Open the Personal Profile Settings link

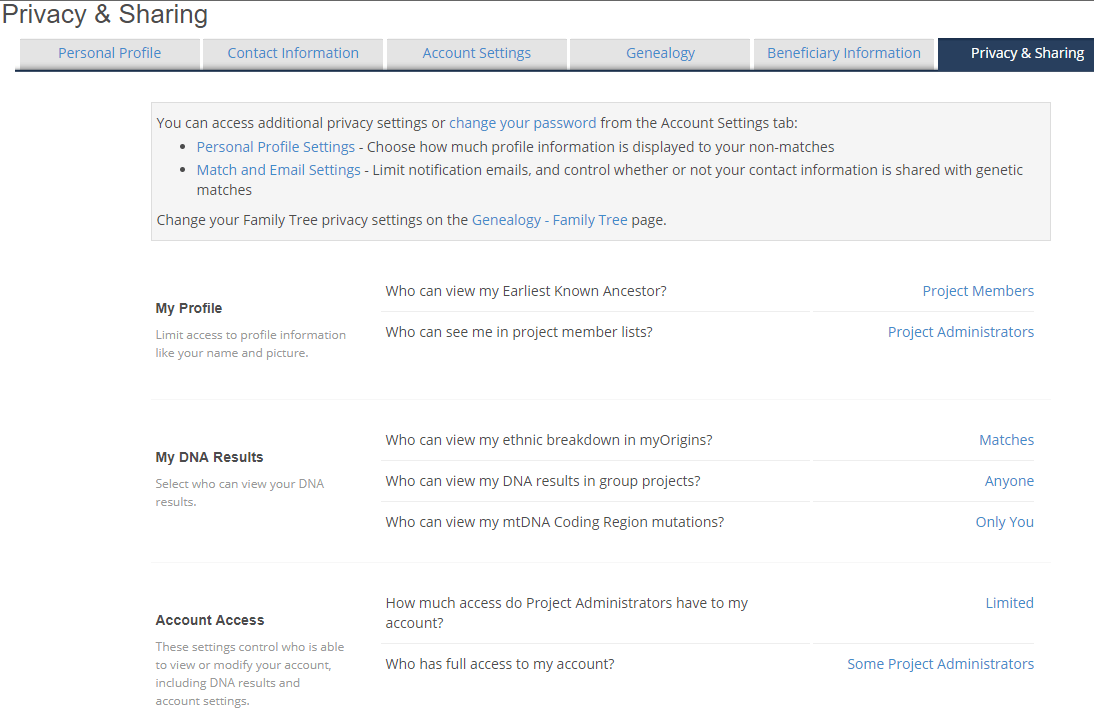pos(276,147)
